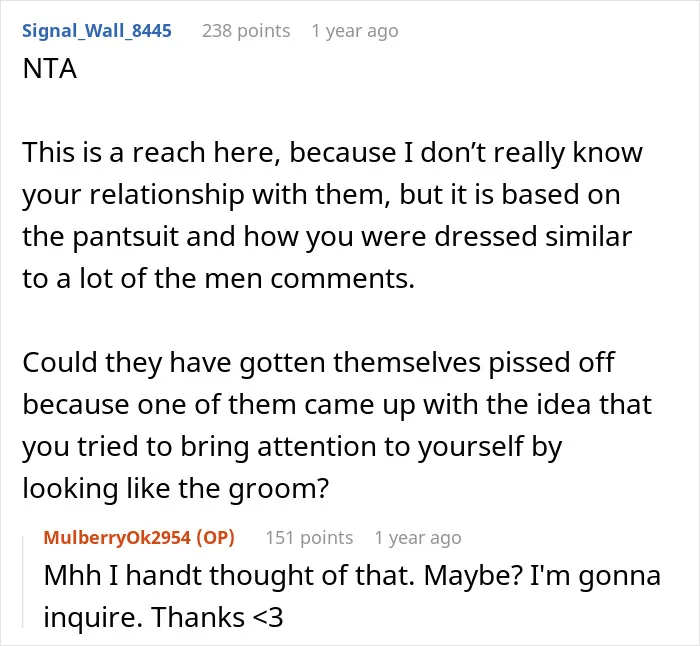This screenshot has width=700, height=646.
Task: Select the word 'pantsuit' in comment
Action: 125,236
